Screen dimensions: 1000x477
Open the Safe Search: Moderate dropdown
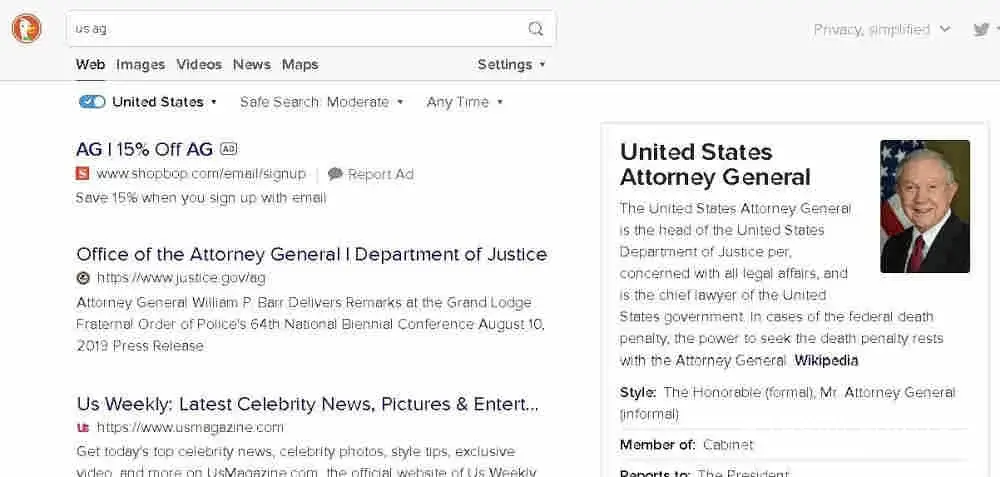[x=321, y=102]
